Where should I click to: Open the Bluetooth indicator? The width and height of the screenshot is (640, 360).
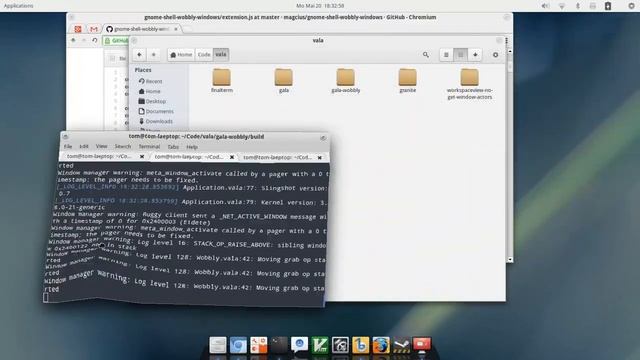pos(578,6)
